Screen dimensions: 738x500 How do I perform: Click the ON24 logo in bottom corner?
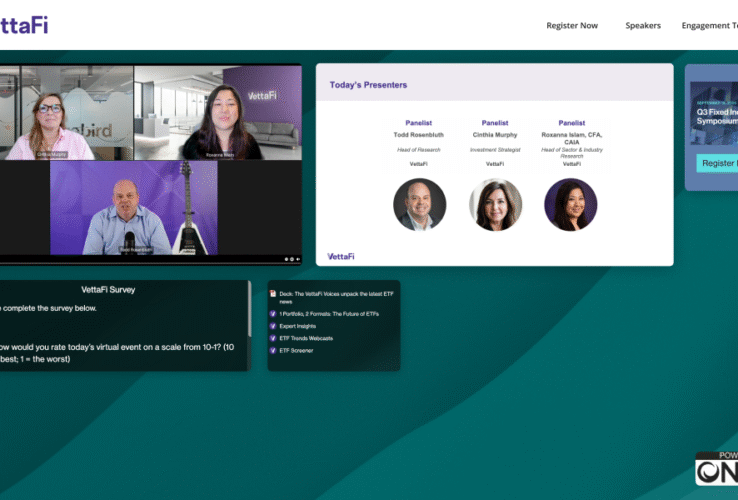(x=717, y=468)
